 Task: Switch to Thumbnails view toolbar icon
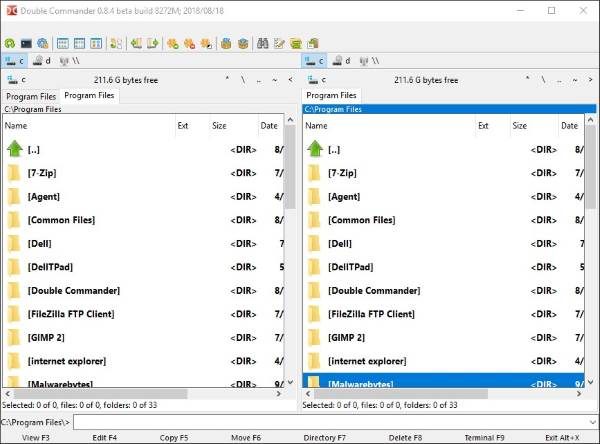[x=96, y=43]
